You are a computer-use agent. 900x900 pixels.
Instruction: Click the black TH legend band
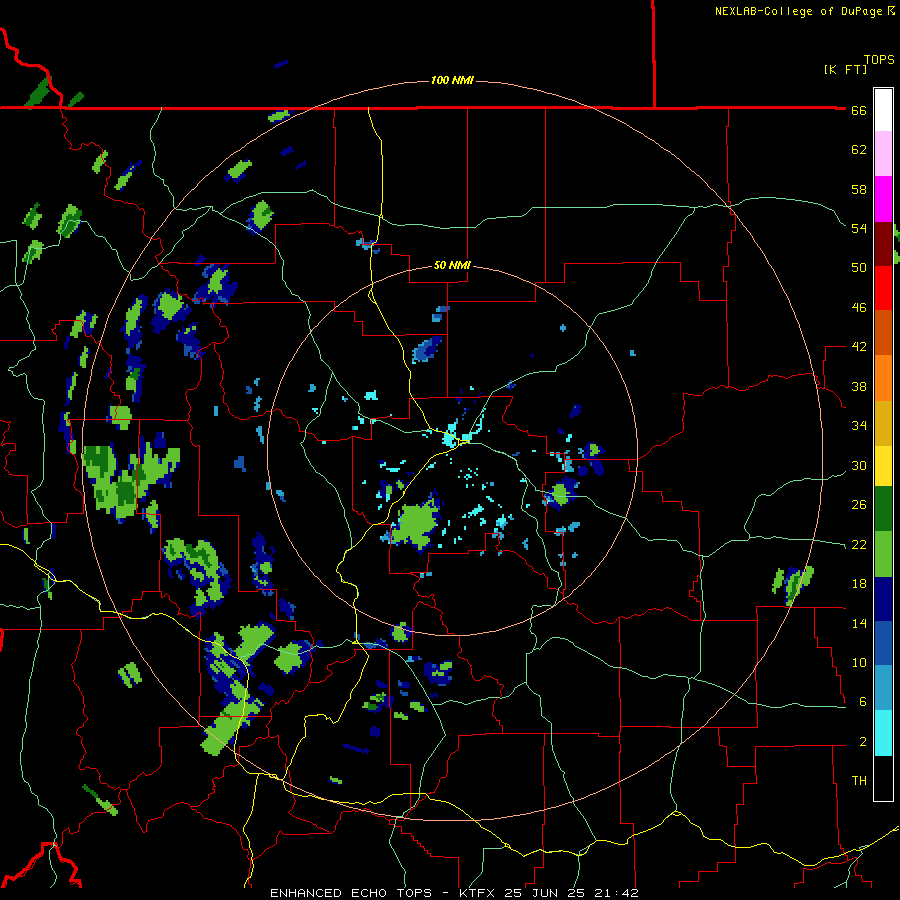click(x=883, y=778)
